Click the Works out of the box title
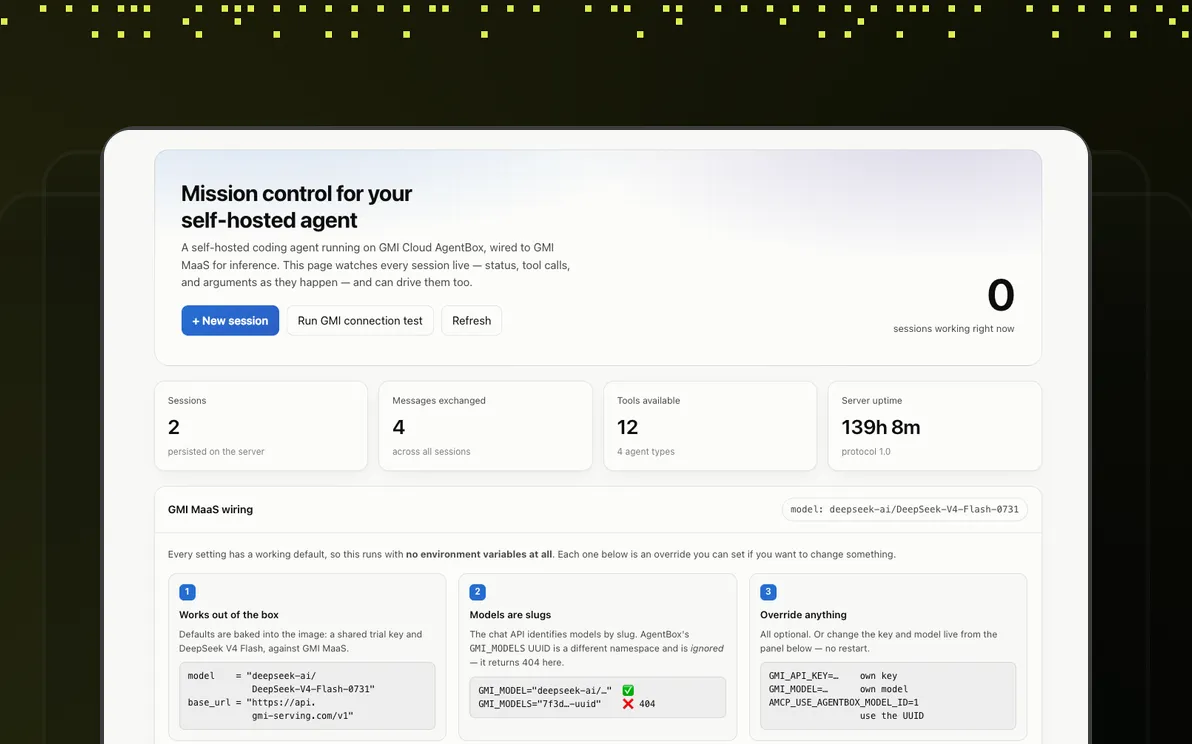Image resolution: width=1192 pixels, height=744 pixels. (x=229, y=615)
